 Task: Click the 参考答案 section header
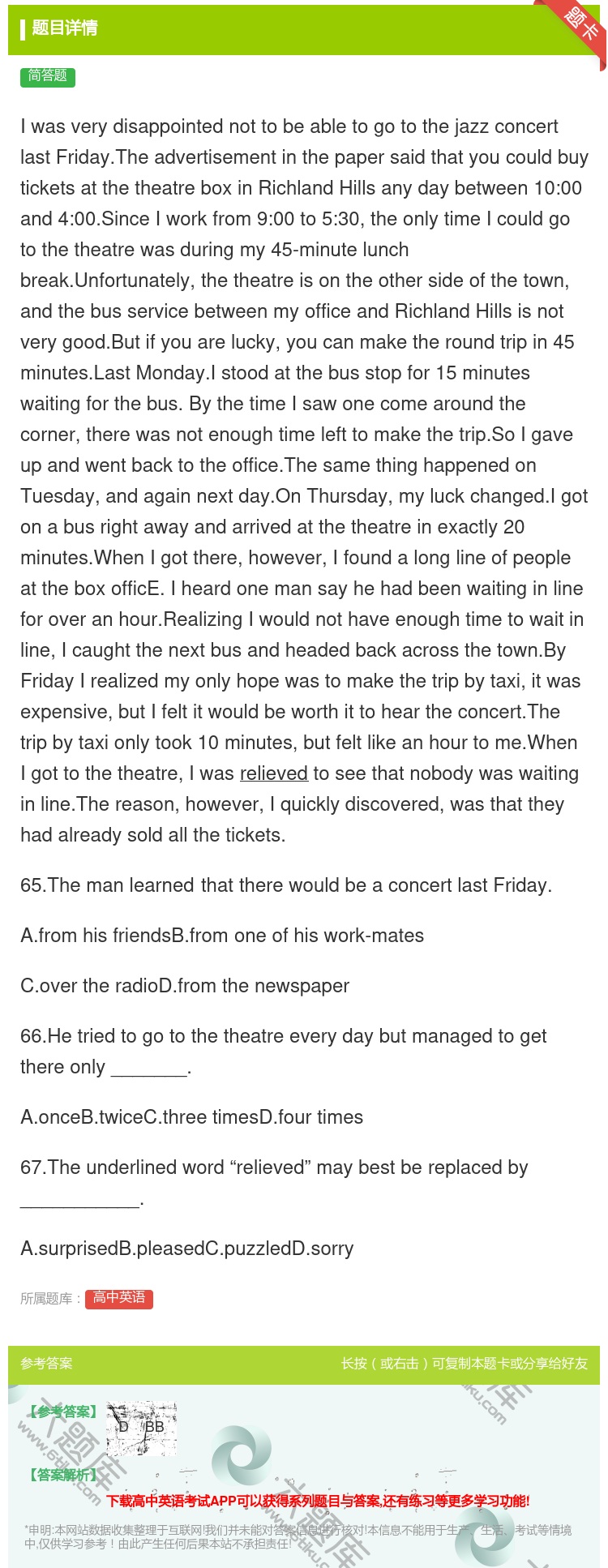[x=46, y=1364]
